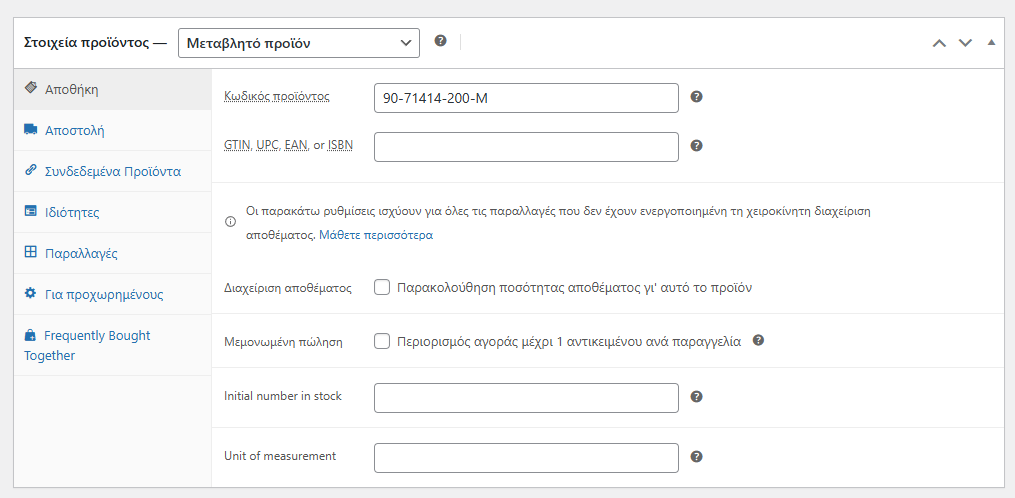Move panel up with the up chevron
1015x498 pixels.
tap(939, 43)
